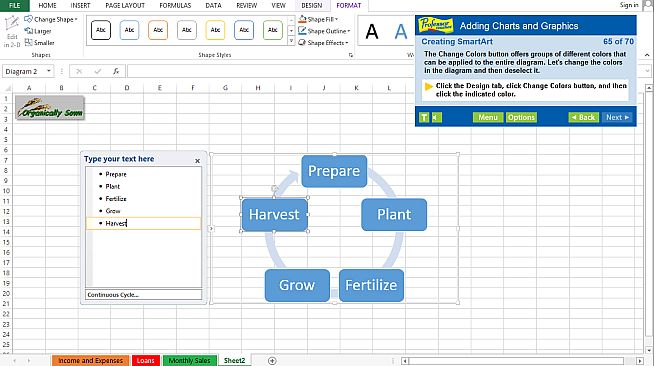Select the Fertilize shape in diagram
The width and height of the screenshot is (654, 366).
[x=371, y=286]
